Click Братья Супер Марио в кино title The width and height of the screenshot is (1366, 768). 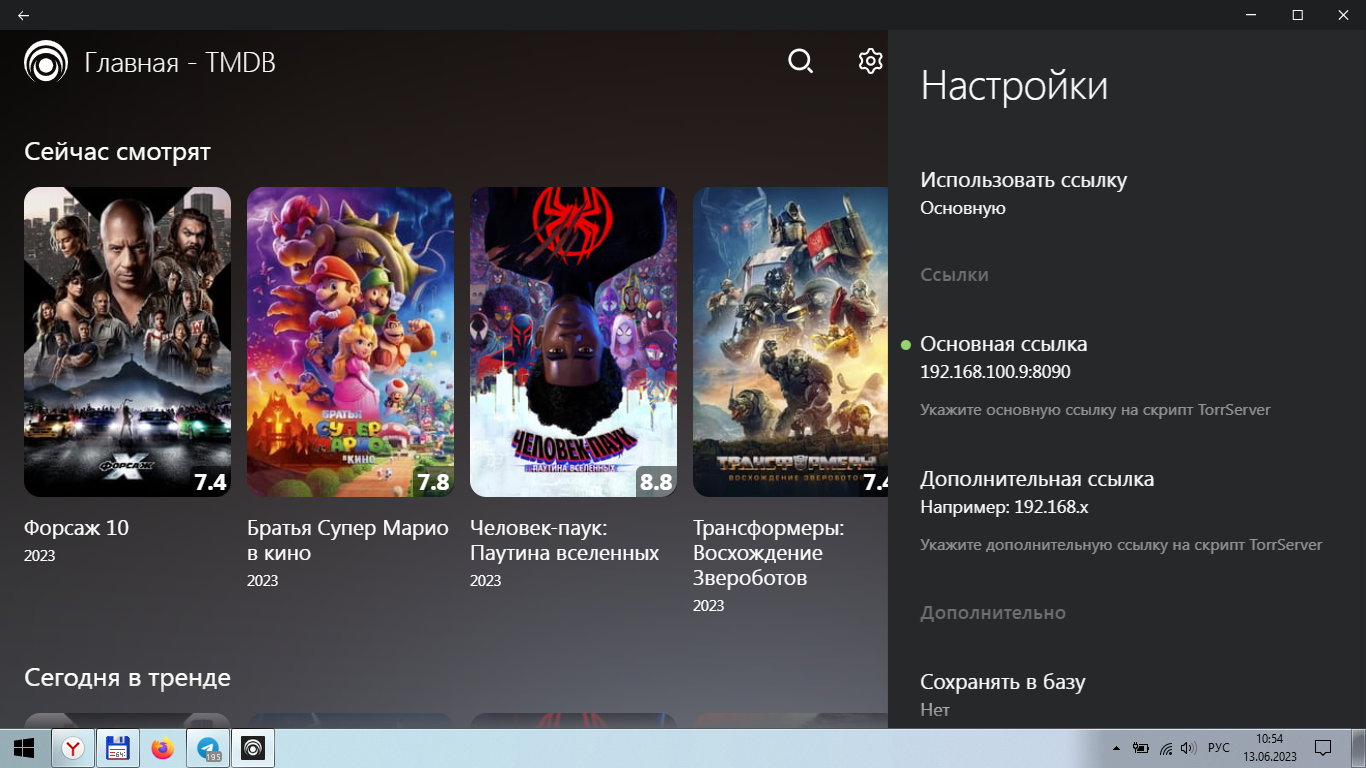[348, 540]
